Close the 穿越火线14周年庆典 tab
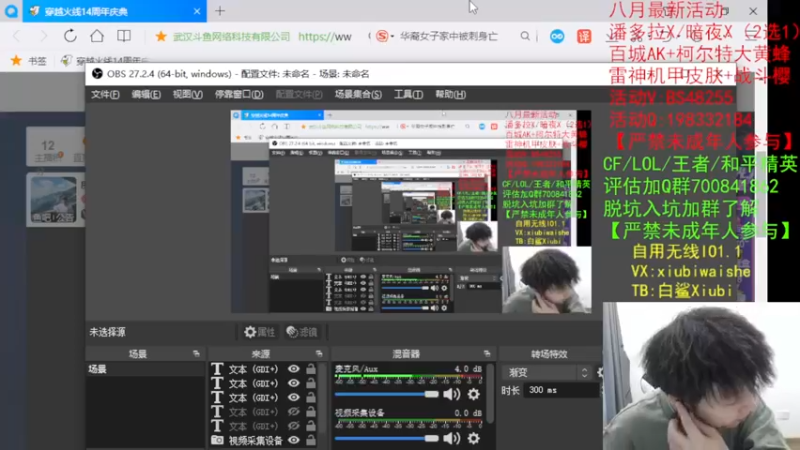 pyautogui.click(x=197, y=11)
